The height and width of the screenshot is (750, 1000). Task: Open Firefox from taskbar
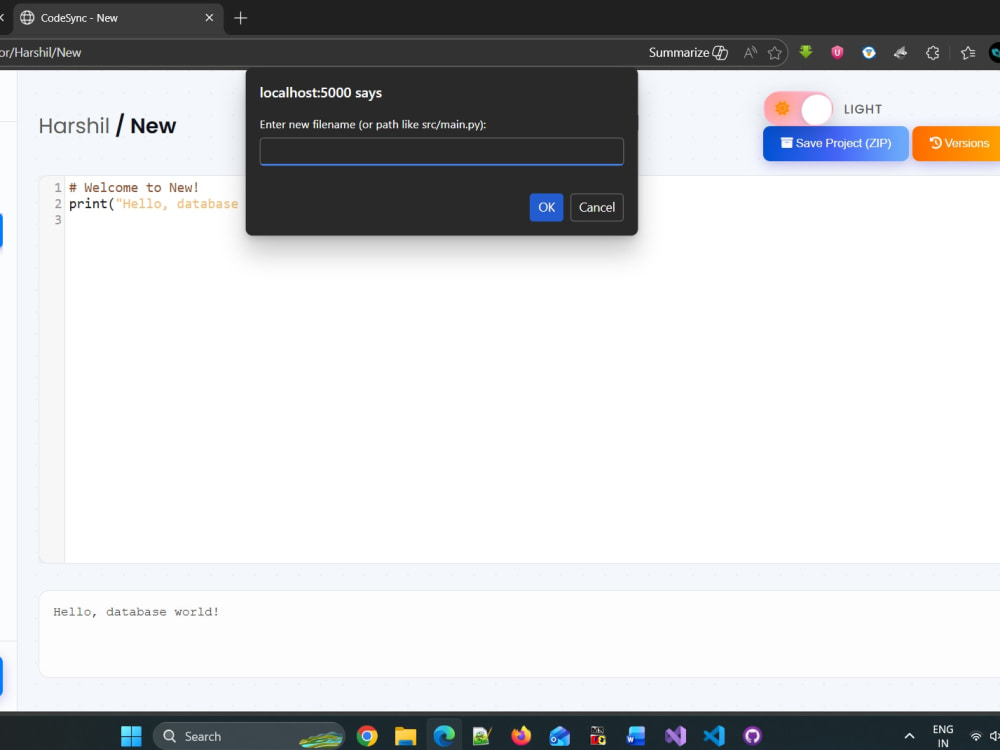pos(521,736)
